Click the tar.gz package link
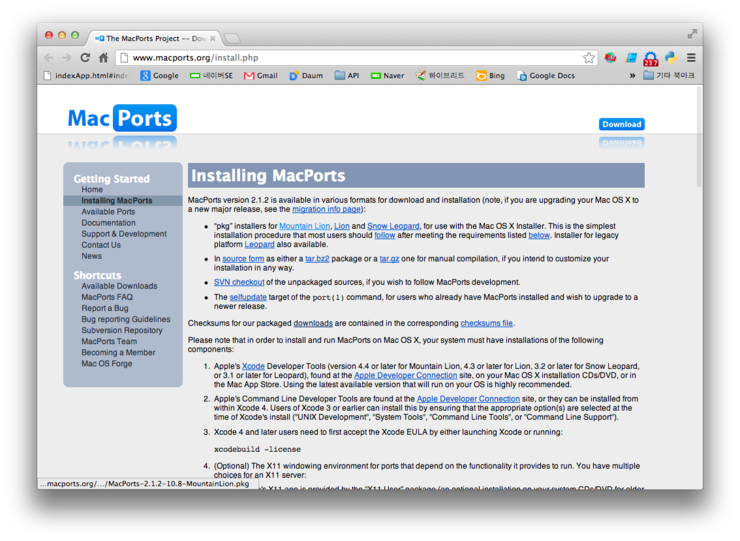The width and height of the screenshot is (740, 541). (x=389, y=259)
